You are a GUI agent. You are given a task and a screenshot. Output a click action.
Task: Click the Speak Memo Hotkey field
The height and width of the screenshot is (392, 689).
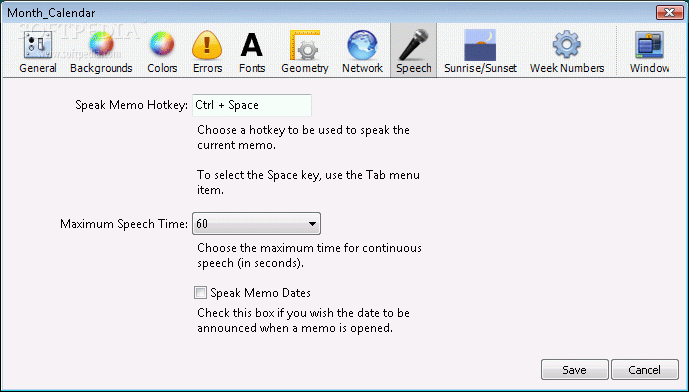tap(252, 105)
